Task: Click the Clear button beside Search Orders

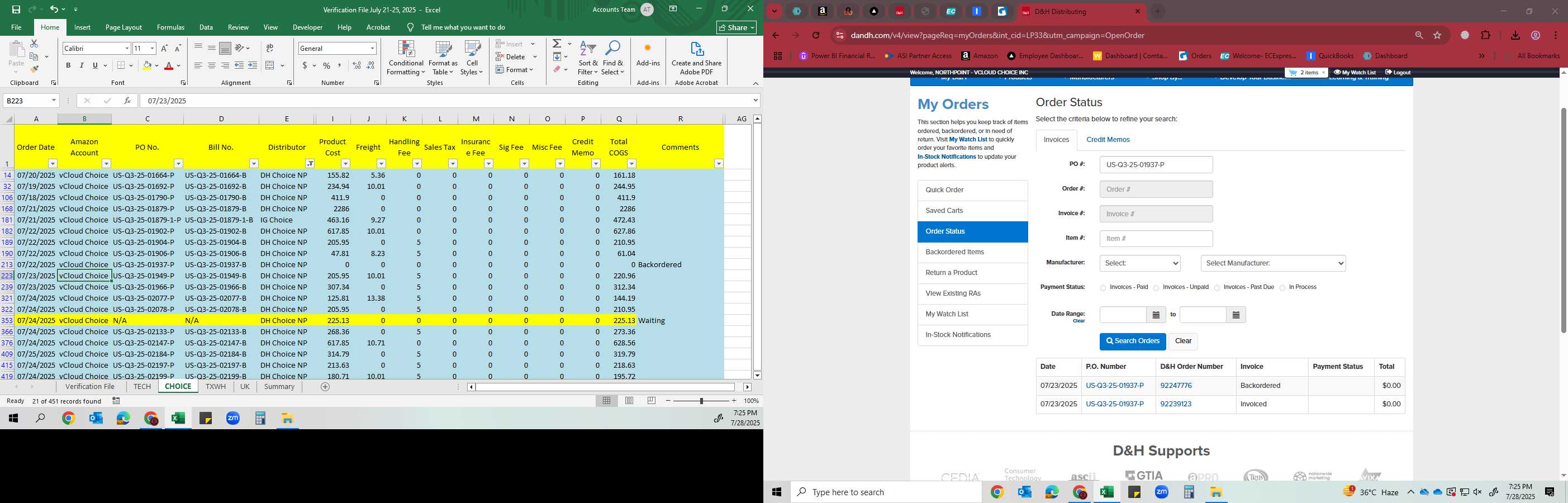Action: click(1184, 341)
